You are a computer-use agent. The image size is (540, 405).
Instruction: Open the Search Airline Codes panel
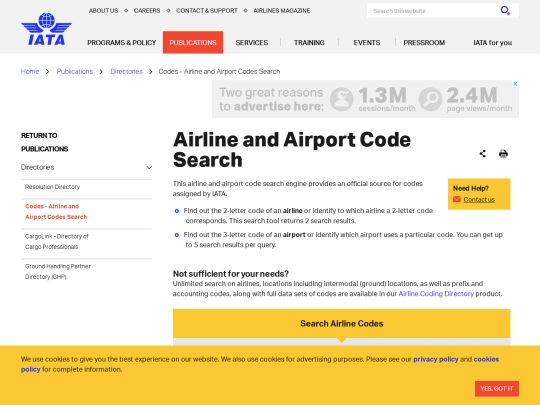point(341,323)
